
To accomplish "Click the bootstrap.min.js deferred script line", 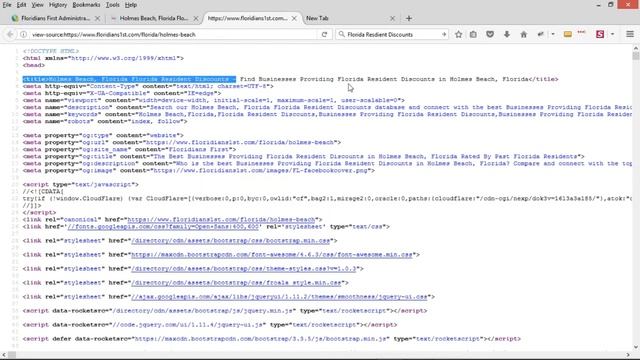I will coord(272,339).
